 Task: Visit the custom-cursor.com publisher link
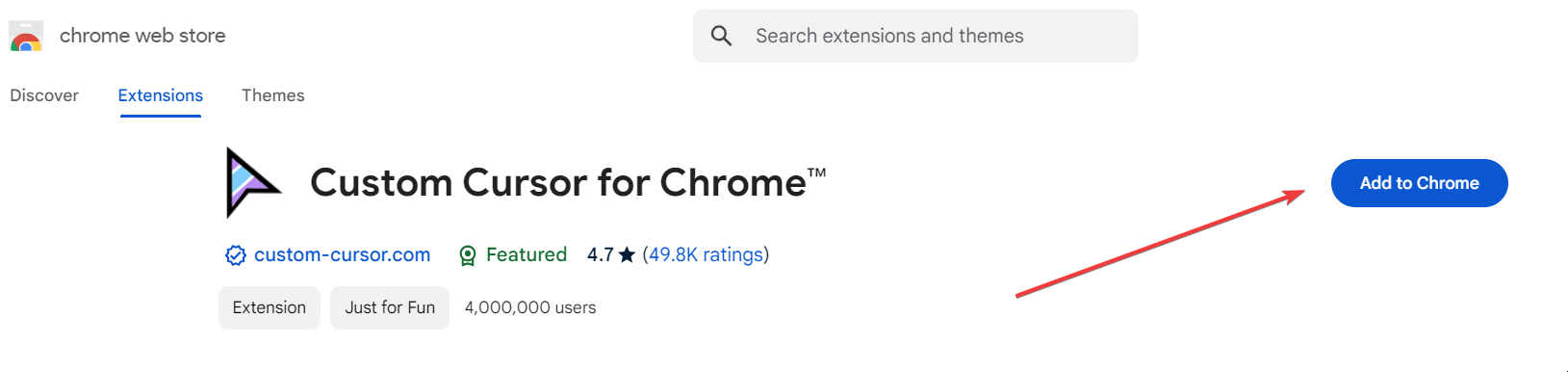click(343, 254)
